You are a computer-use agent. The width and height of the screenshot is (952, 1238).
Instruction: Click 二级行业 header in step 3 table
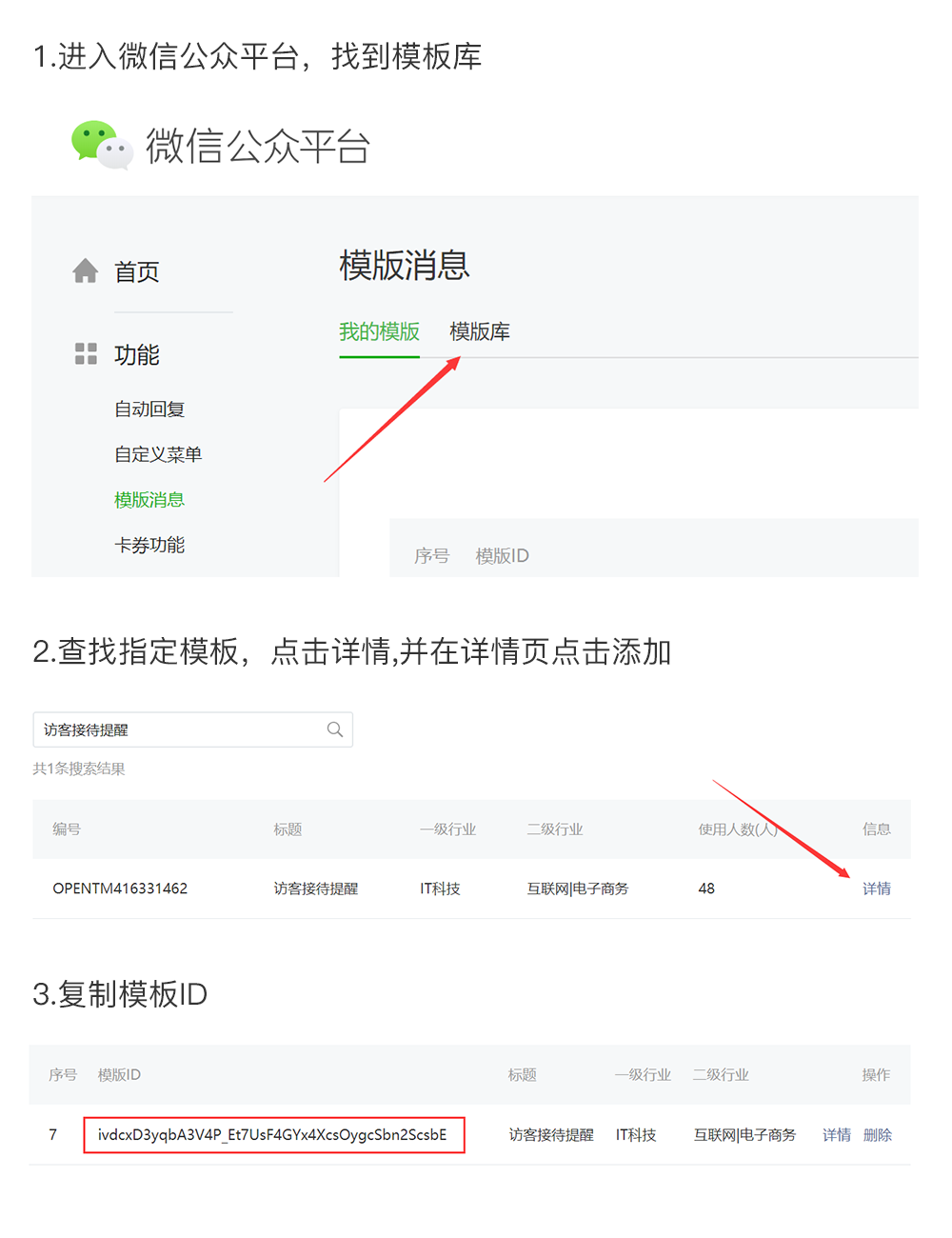coord(721,1075)
